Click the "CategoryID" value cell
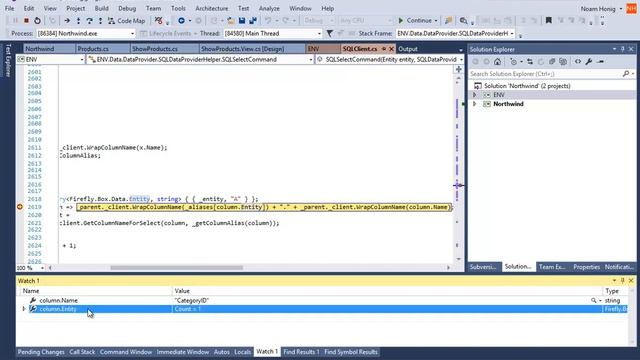 pyautogui.click(x=191, y=300)
